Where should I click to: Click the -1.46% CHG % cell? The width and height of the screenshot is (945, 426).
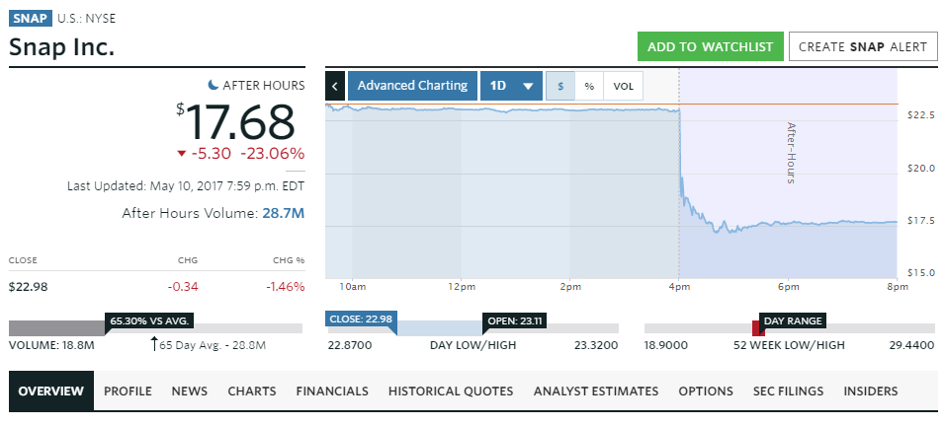(x=285, y=287)
